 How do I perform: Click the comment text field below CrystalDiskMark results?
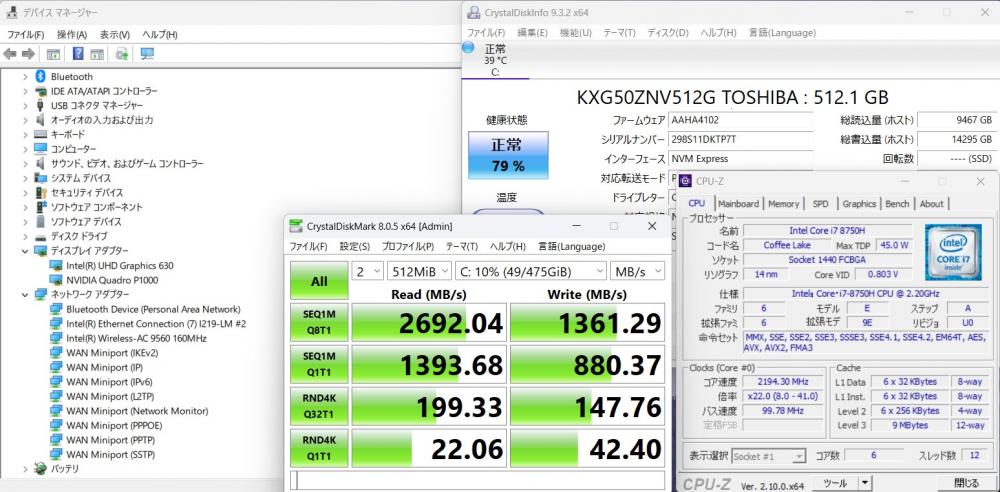pyautogui.click(x=477, y=479)
